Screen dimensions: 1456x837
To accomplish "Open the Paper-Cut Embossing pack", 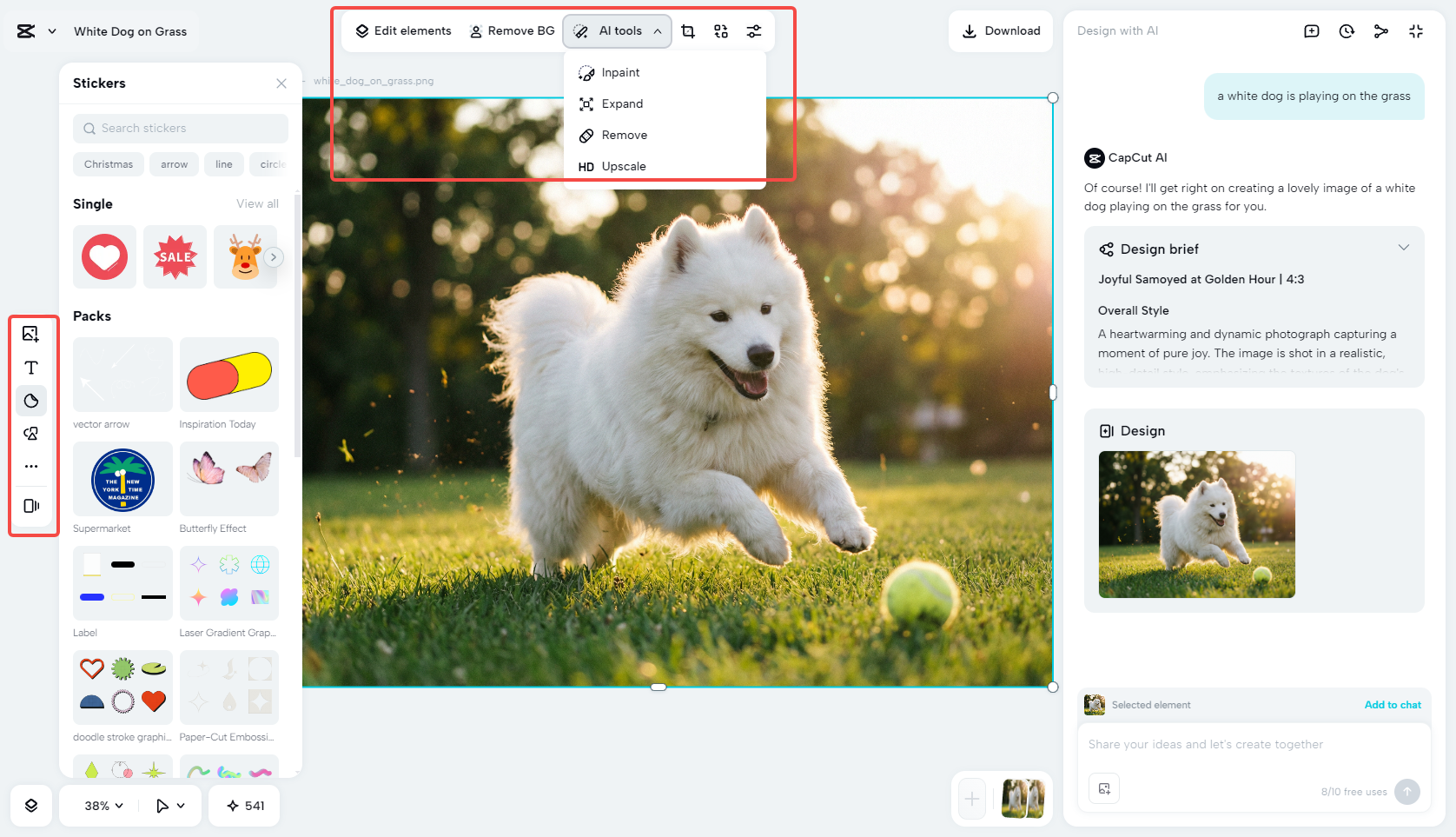I will tap(229, 688).
